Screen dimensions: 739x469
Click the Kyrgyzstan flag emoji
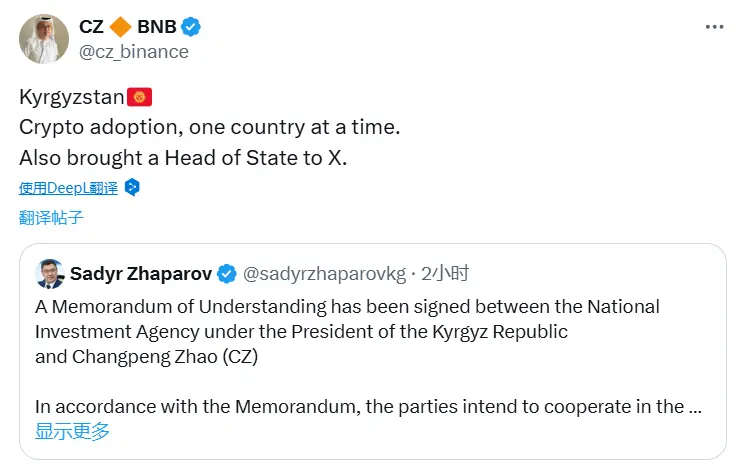click(x=140, y=97)
